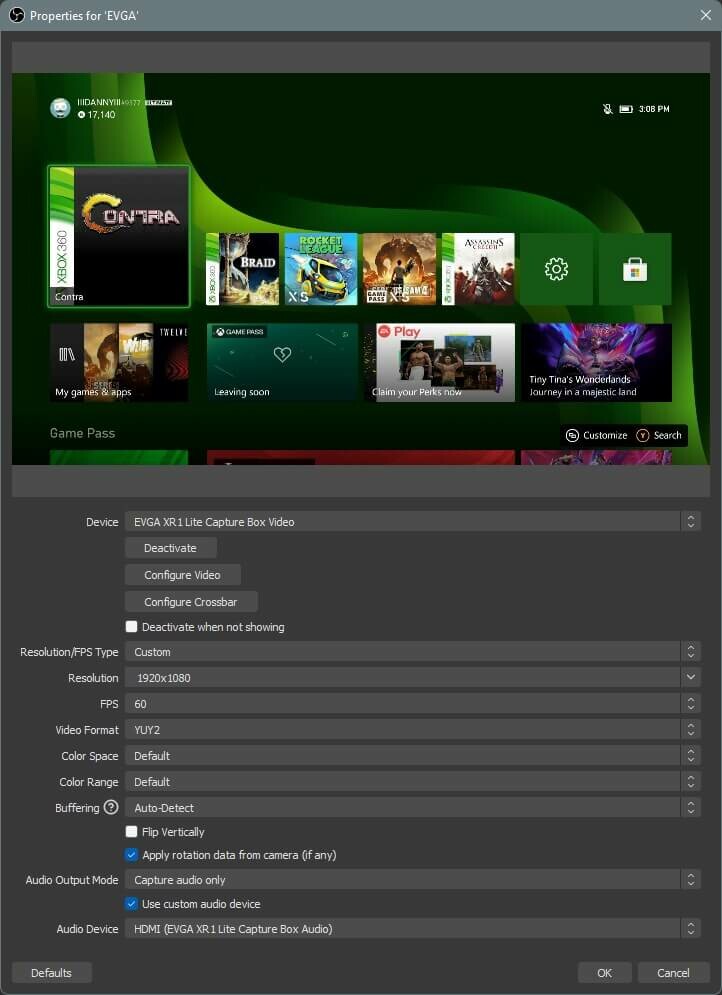The width and height of the screenshot is (722, 995).
Task: Select the Braid game tile
Action: pos(242,269)
